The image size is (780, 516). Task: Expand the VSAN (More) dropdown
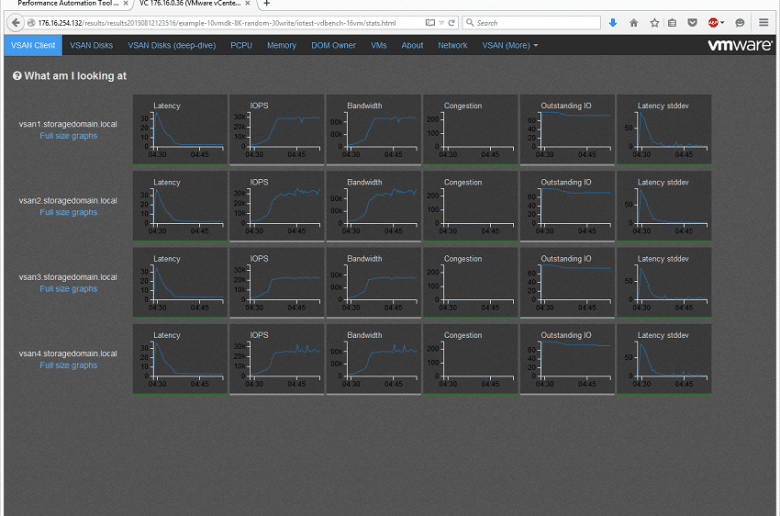510,45
